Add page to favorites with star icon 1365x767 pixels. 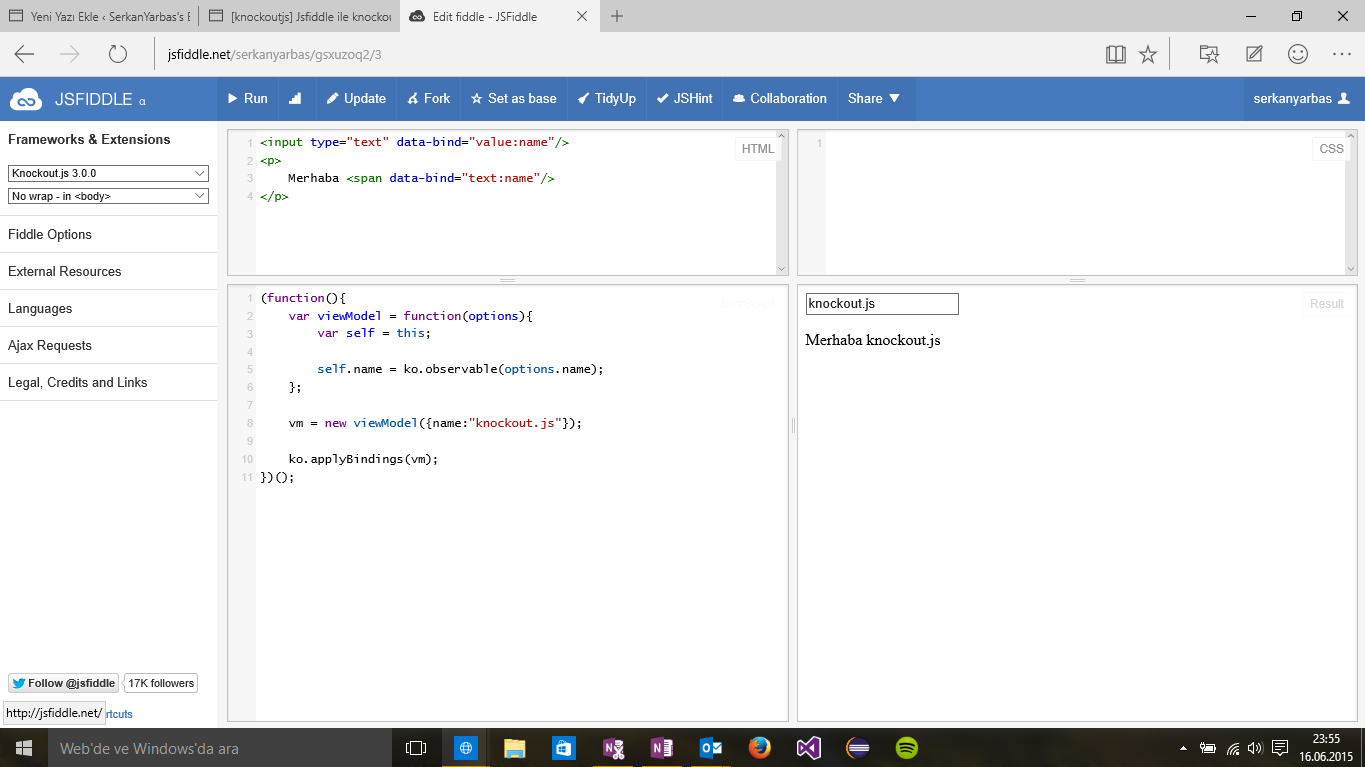(1148, 54)
